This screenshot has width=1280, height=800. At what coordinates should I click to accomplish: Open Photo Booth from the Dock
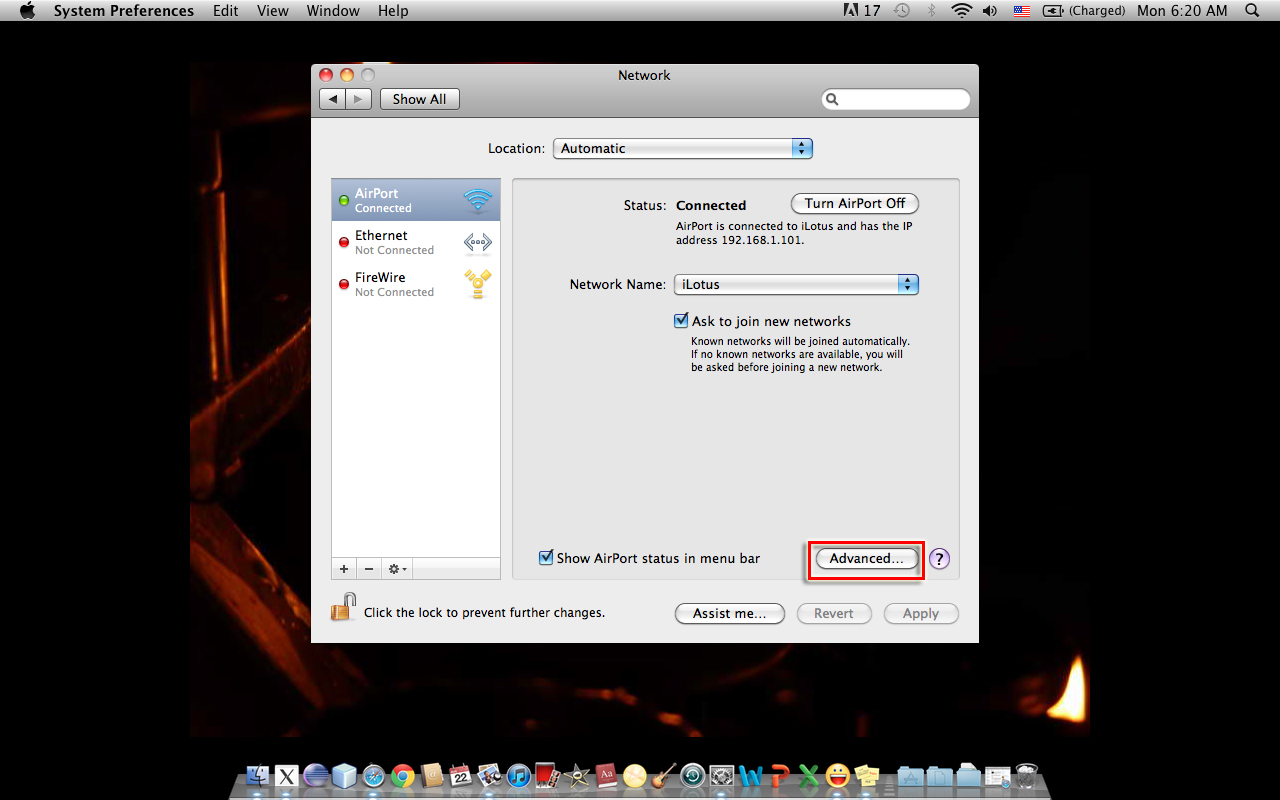click(547, 776)
